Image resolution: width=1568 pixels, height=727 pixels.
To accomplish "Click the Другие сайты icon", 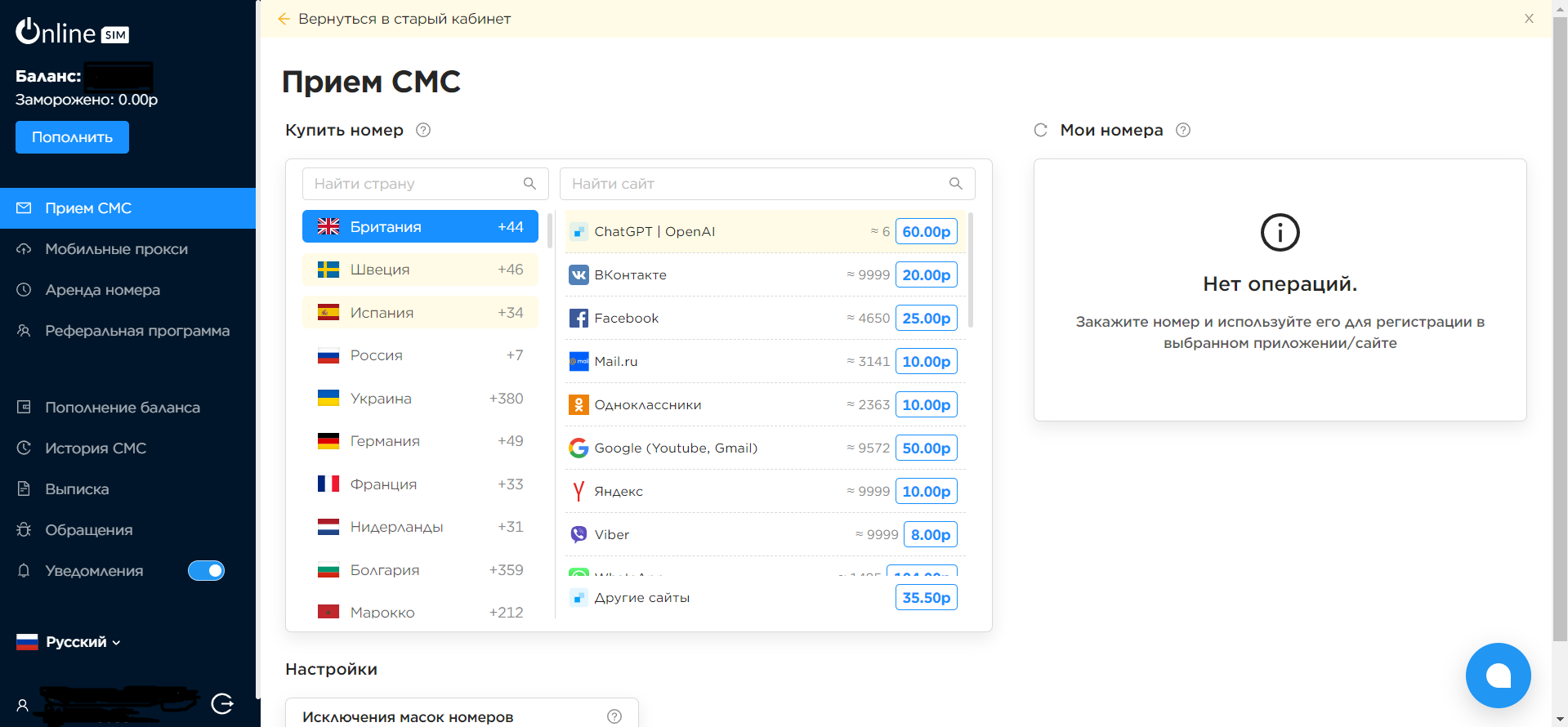I will pos(579,598).
